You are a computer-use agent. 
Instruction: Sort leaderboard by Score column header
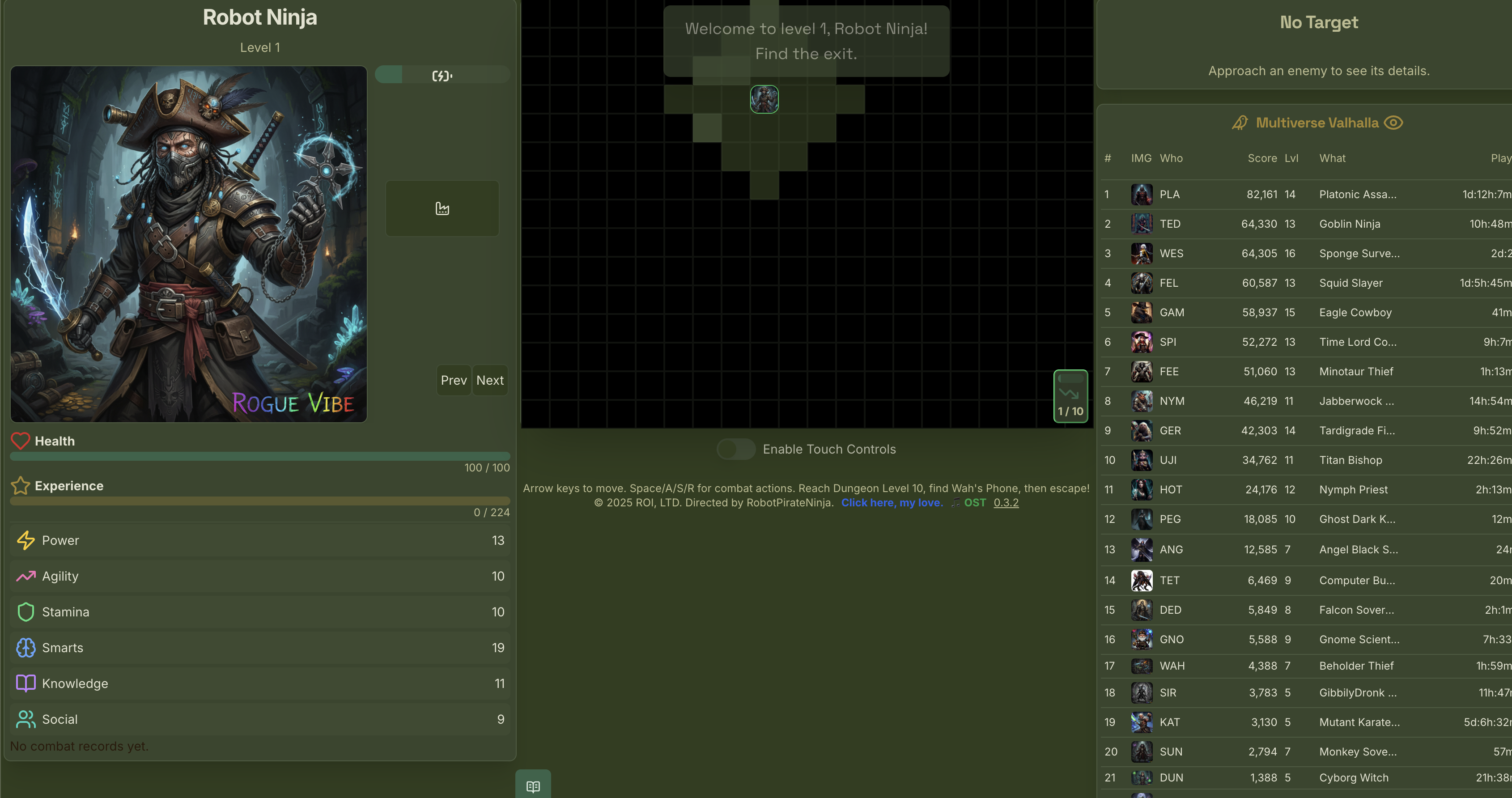pyautogui.click(x=1262, y=158)
